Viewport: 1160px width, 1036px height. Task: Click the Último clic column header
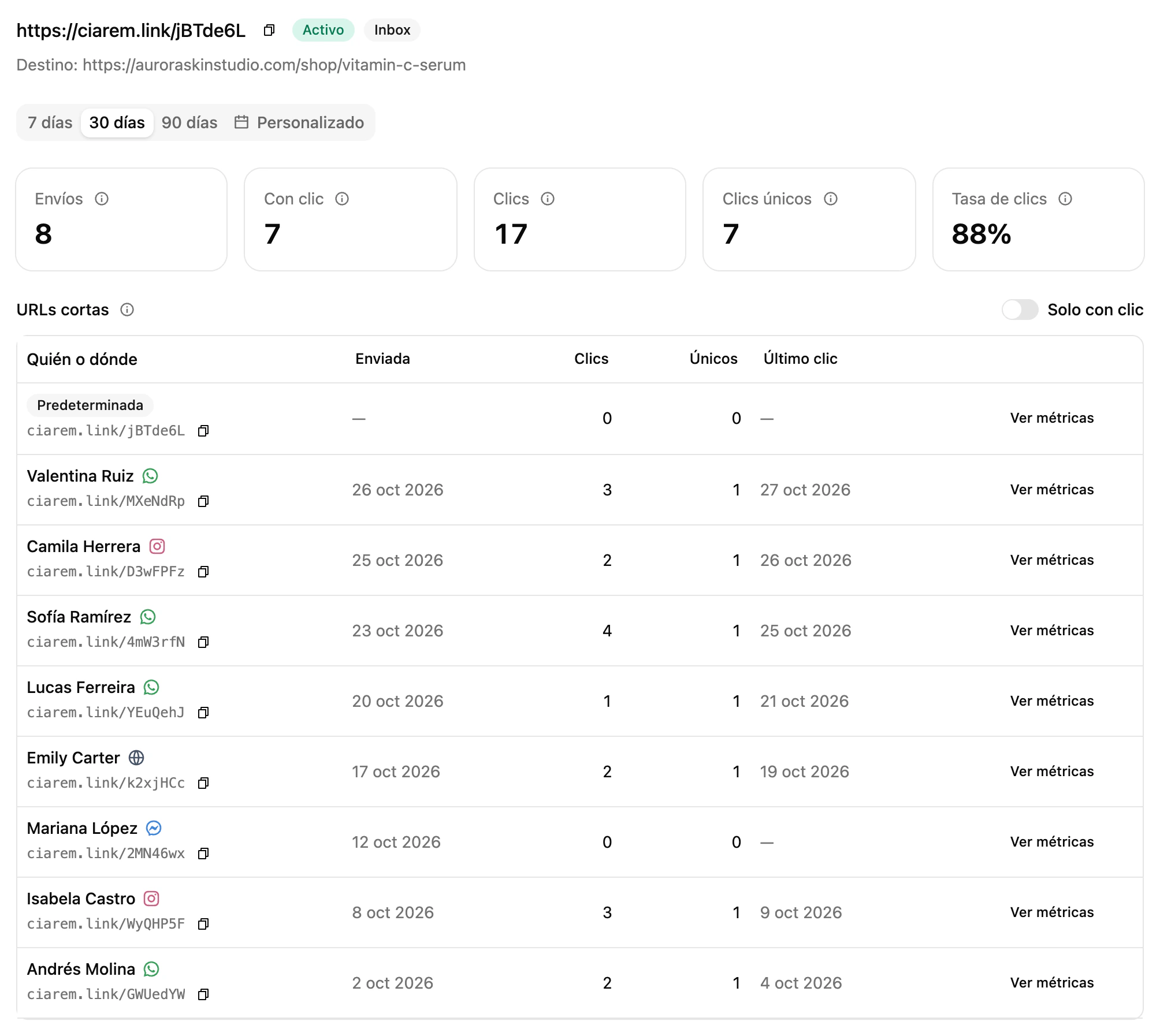[x=800, y=359]
